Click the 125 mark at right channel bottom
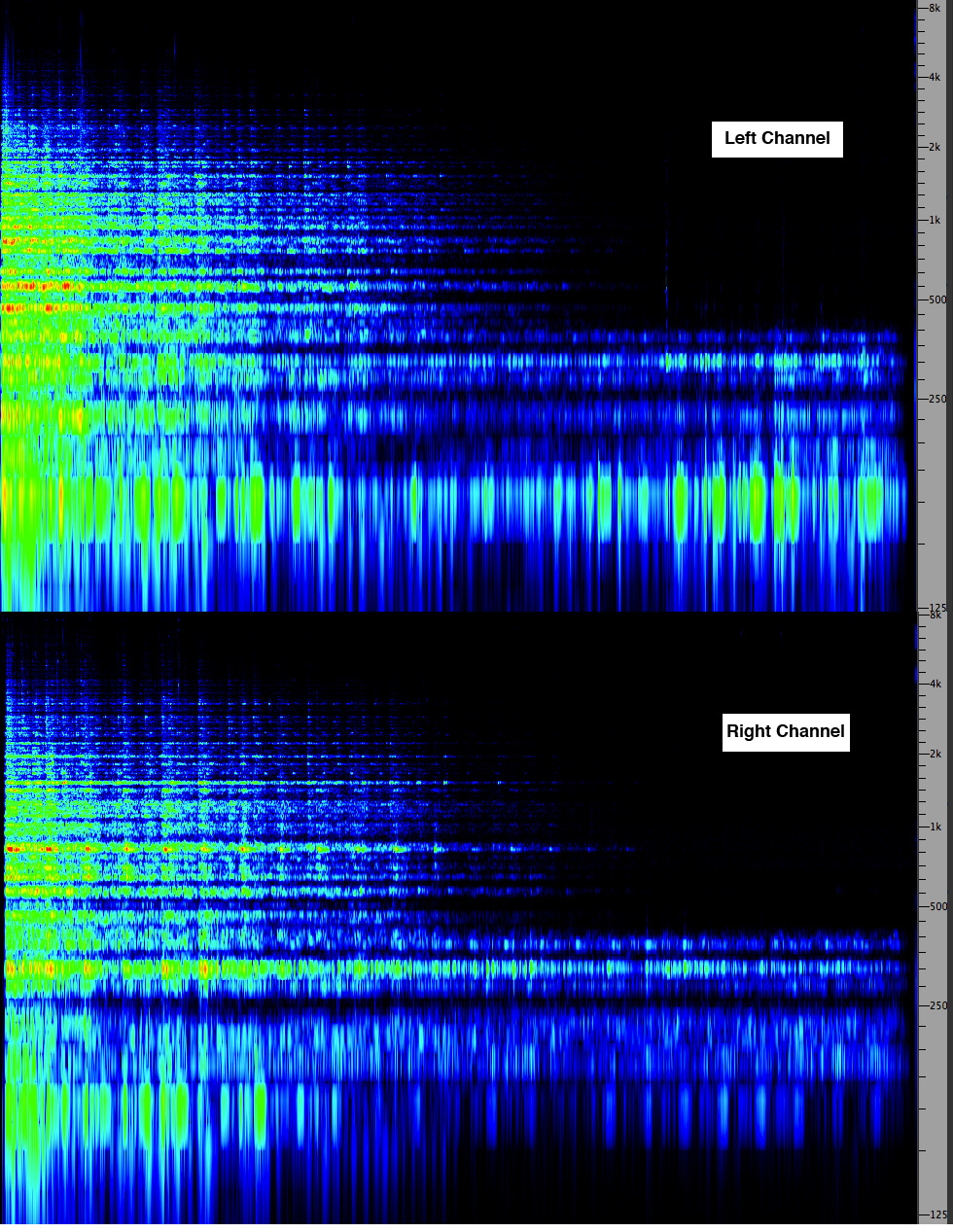 [x=934, y=1214]
